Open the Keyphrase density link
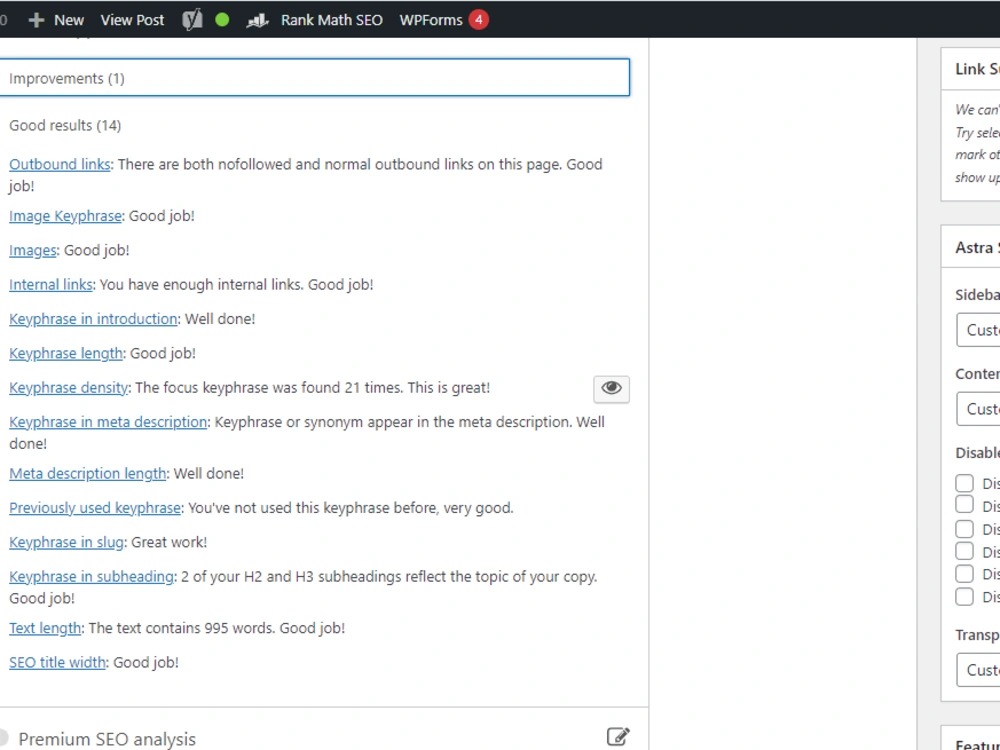1000x750 pixels. point(68,388)
